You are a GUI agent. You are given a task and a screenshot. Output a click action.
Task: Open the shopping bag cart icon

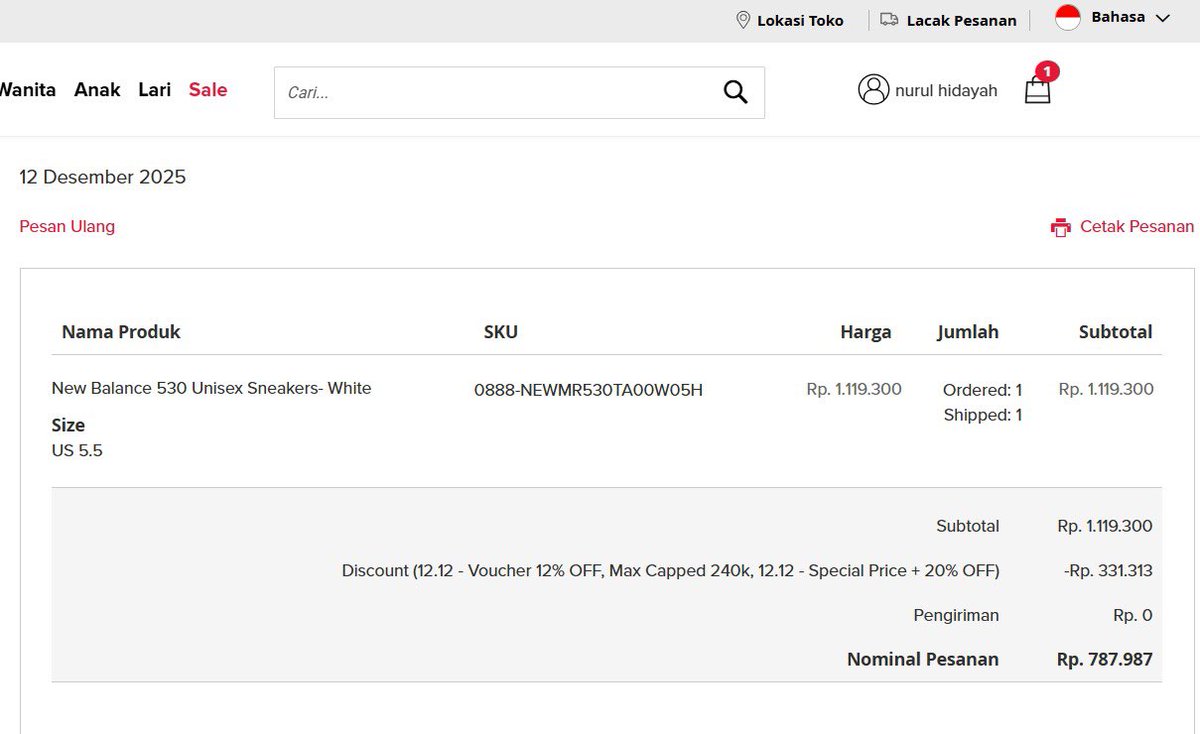[x=1038, y=91]
